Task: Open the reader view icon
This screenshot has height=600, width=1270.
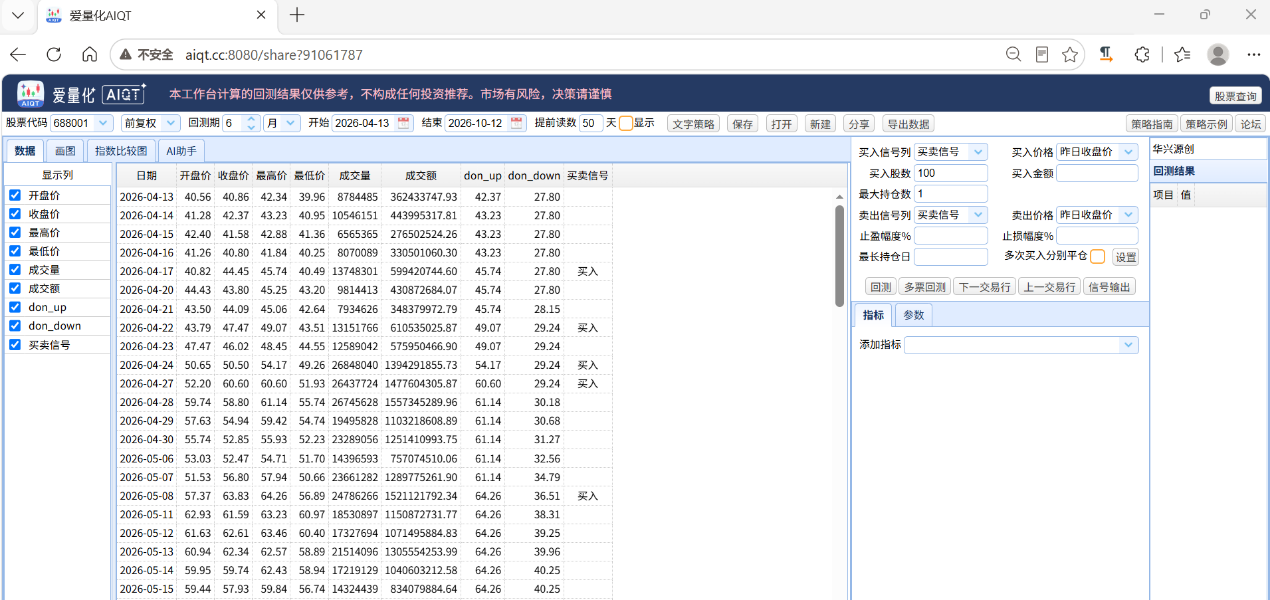Action: tap(1042, 54)
